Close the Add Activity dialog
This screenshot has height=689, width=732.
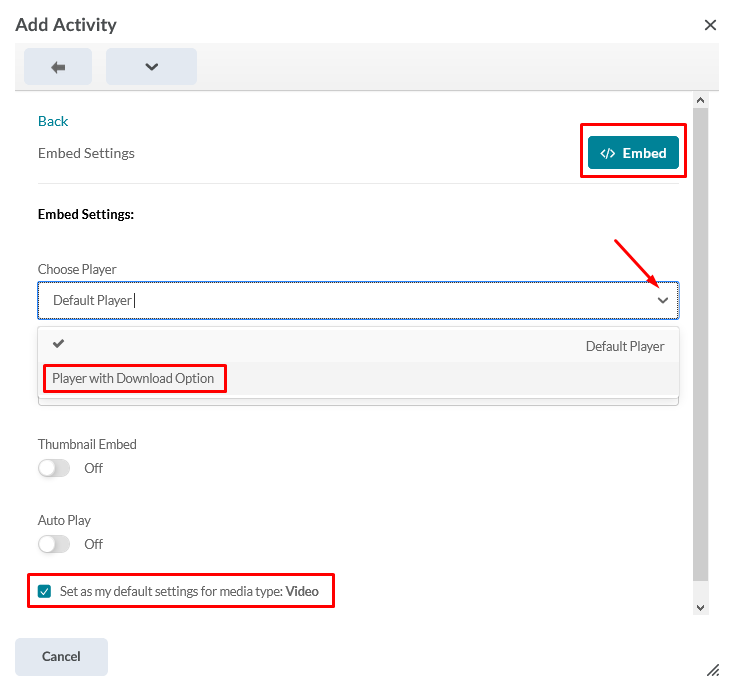[710, 25]
